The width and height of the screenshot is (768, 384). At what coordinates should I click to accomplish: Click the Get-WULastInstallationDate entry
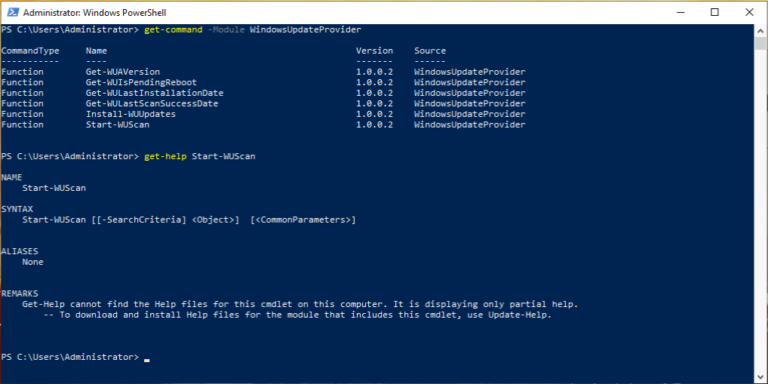154,93
